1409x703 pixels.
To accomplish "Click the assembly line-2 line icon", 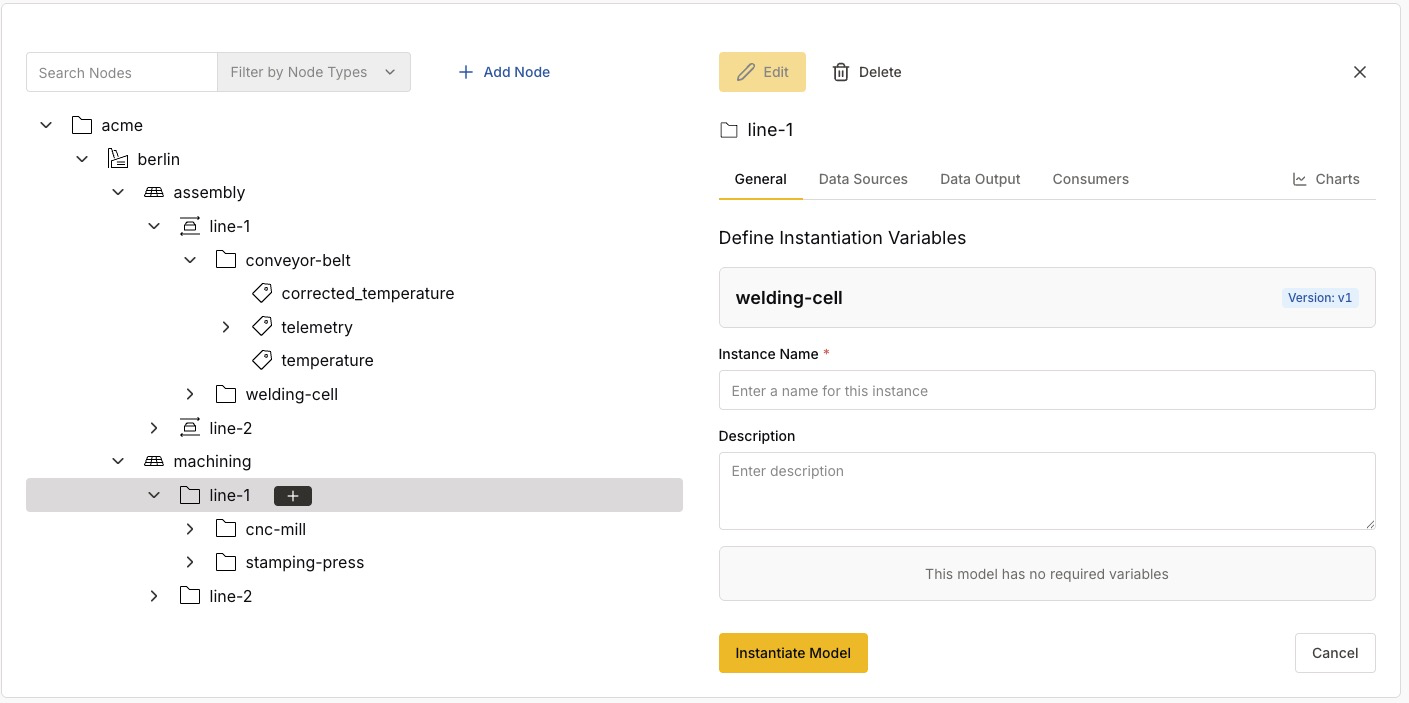I will tap(190, 428).
